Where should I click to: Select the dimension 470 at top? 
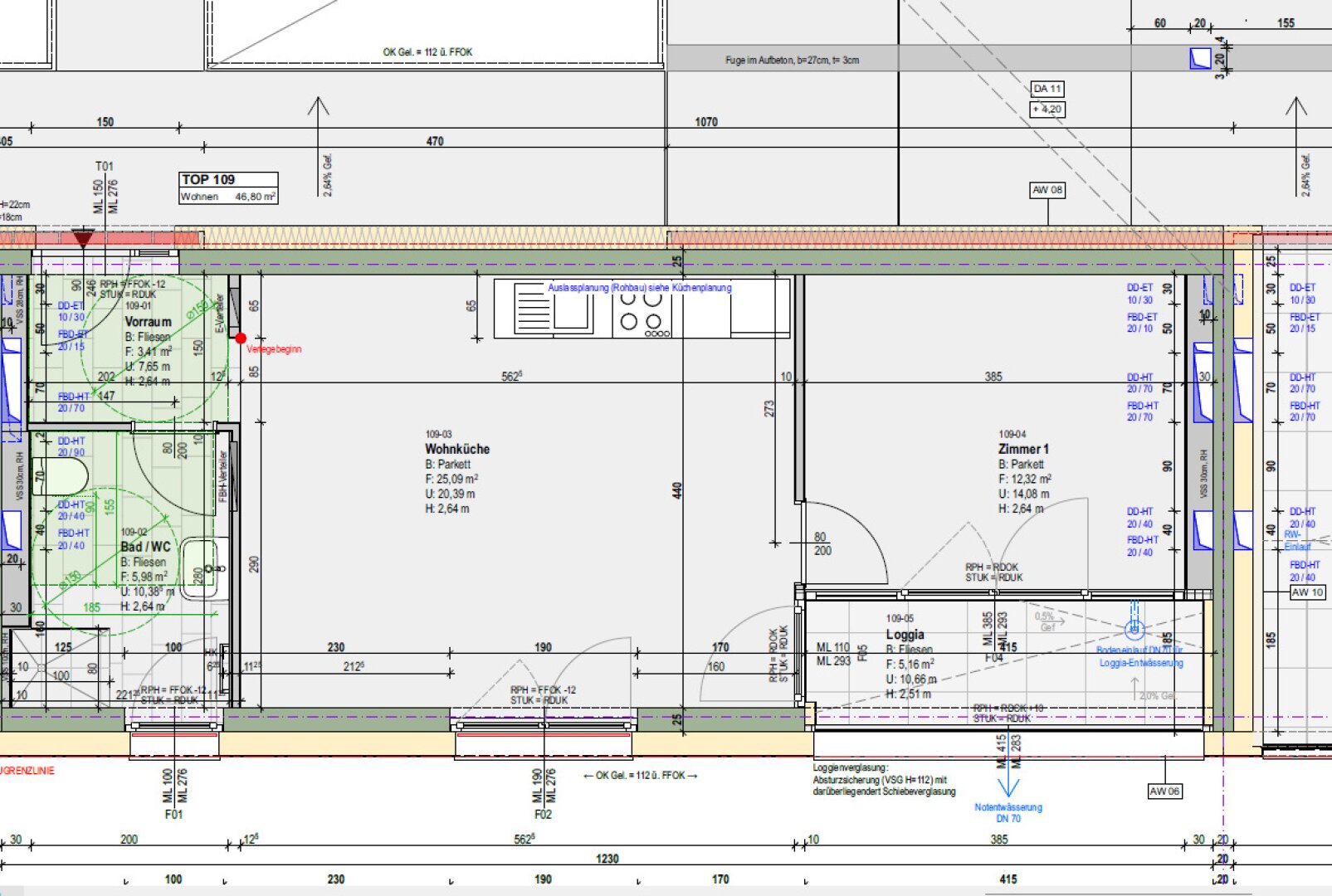click(x=435, y=141)
